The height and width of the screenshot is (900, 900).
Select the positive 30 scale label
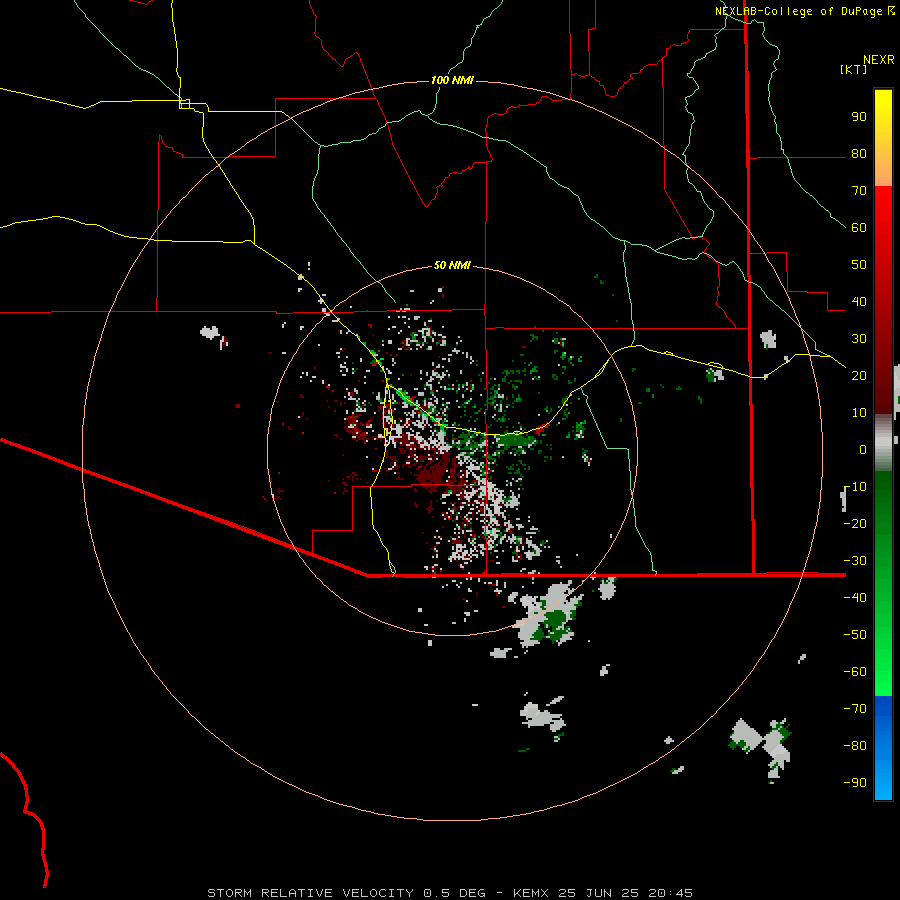tap(859, 339)
